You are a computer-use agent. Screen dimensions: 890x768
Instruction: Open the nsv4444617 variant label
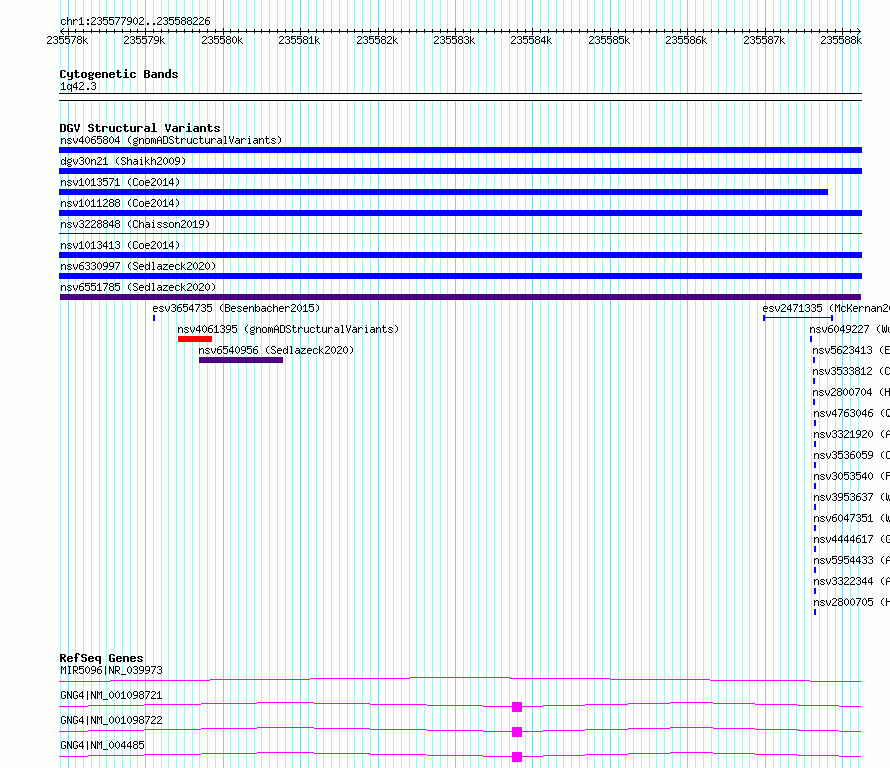point(851,539)
